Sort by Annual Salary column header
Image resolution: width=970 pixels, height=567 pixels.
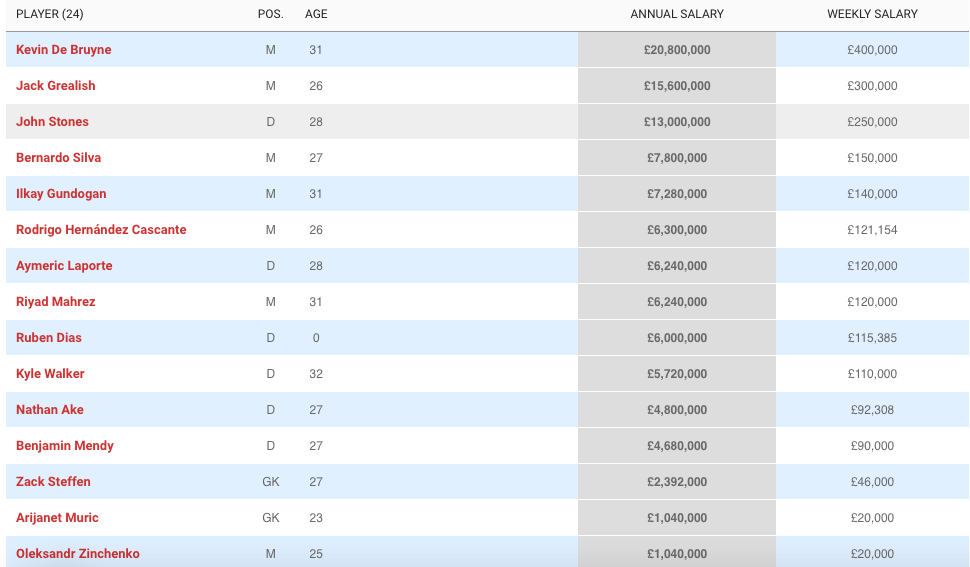[x=677, y=14]
